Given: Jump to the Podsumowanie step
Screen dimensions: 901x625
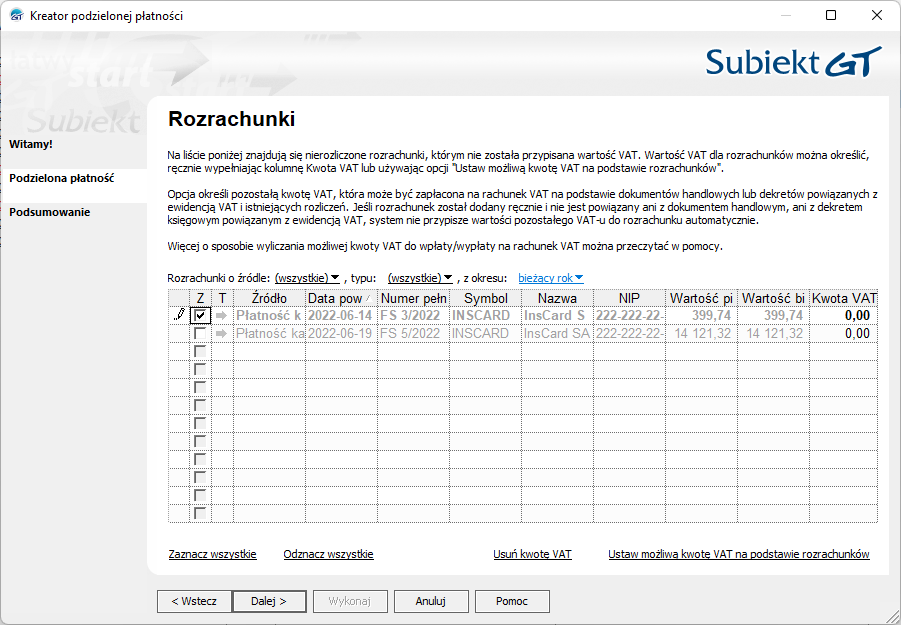Looking at the screenshot, I should (49, 212).
